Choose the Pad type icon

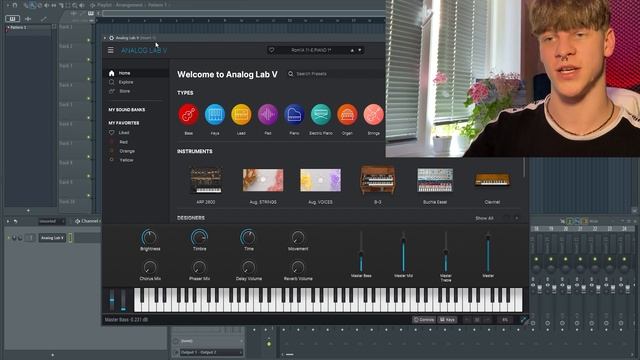click(x=268, y=115)
